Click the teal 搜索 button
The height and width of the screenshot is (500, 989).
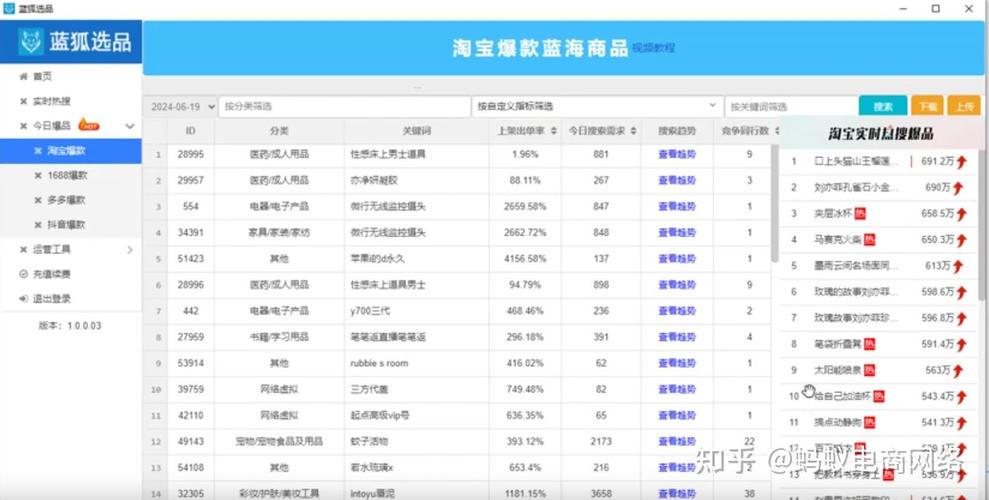(x=883, y=107)
